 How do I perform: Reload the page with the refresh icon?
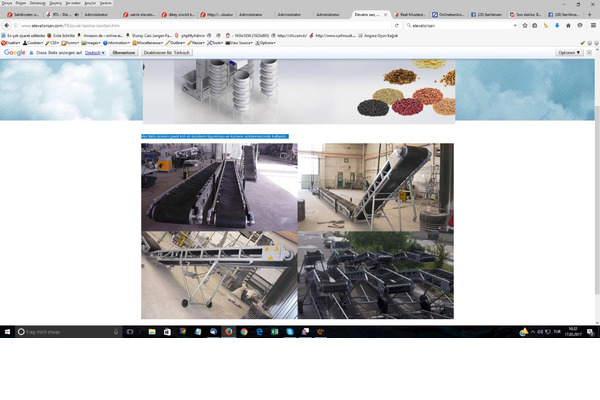coord(397,25)
